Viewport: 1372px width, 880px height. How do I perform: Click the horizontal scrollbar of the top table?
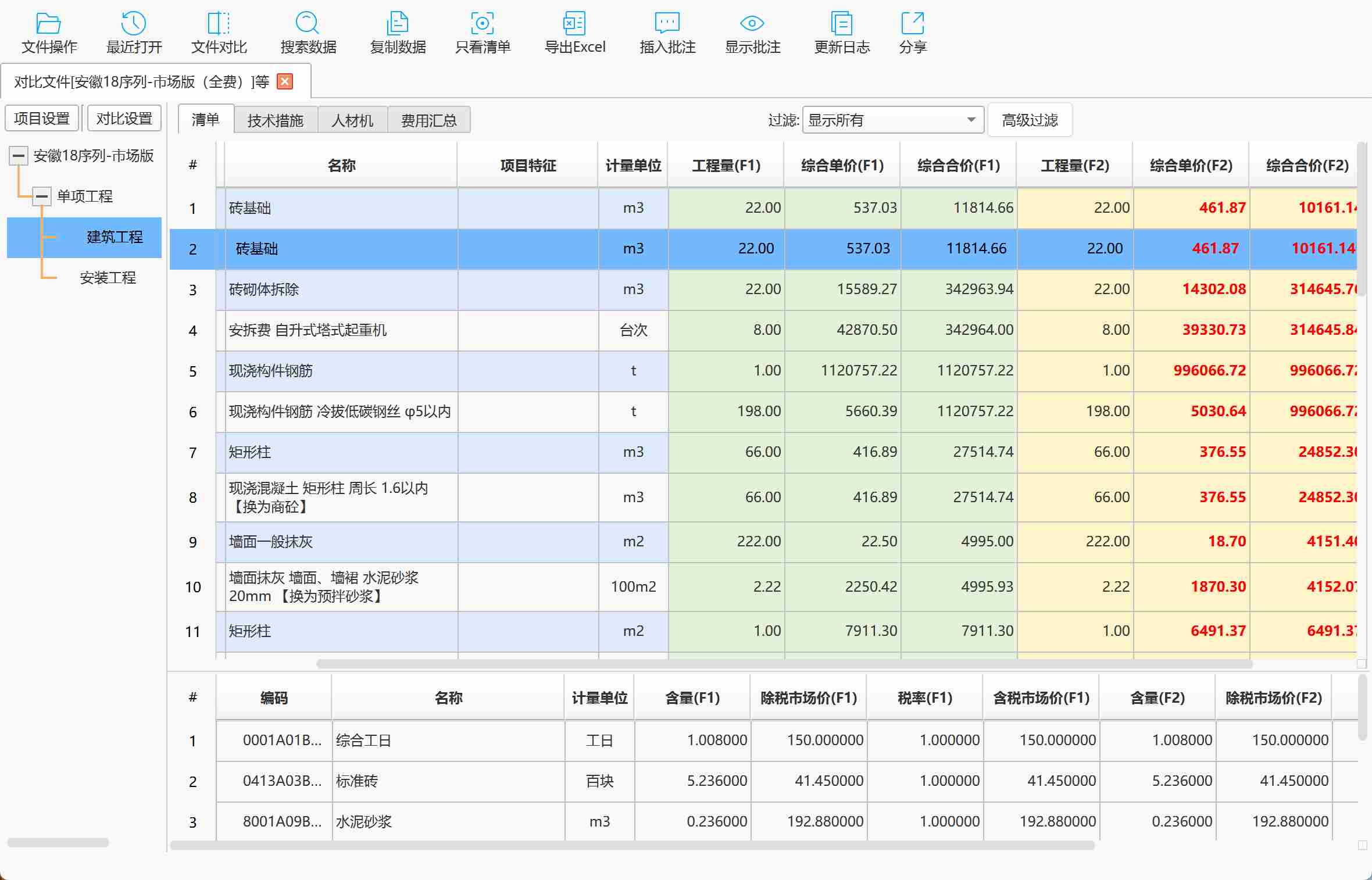tap(784, 664)
